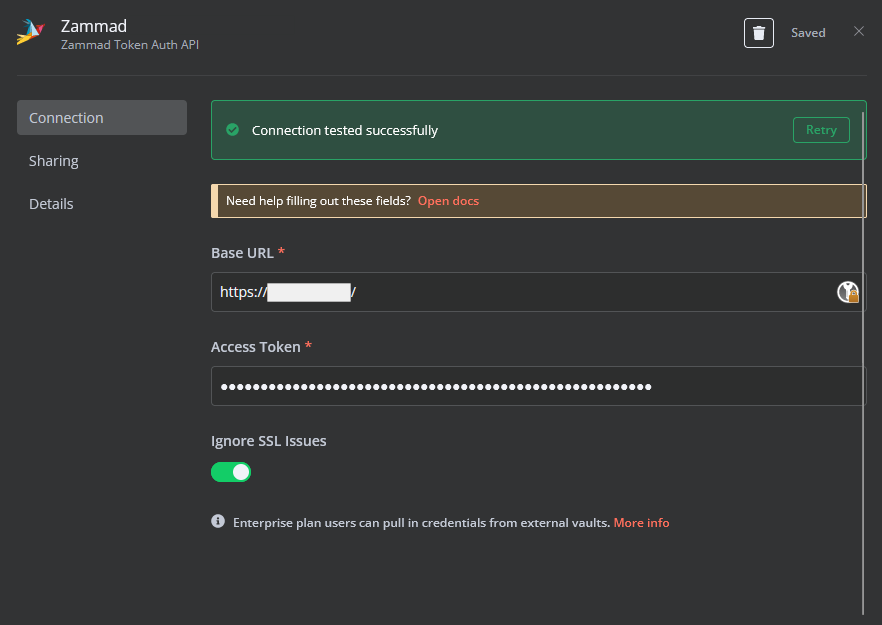Open the Sharing tab
Viewport: 882px width, 625px height.
click(x=53, y=161)
